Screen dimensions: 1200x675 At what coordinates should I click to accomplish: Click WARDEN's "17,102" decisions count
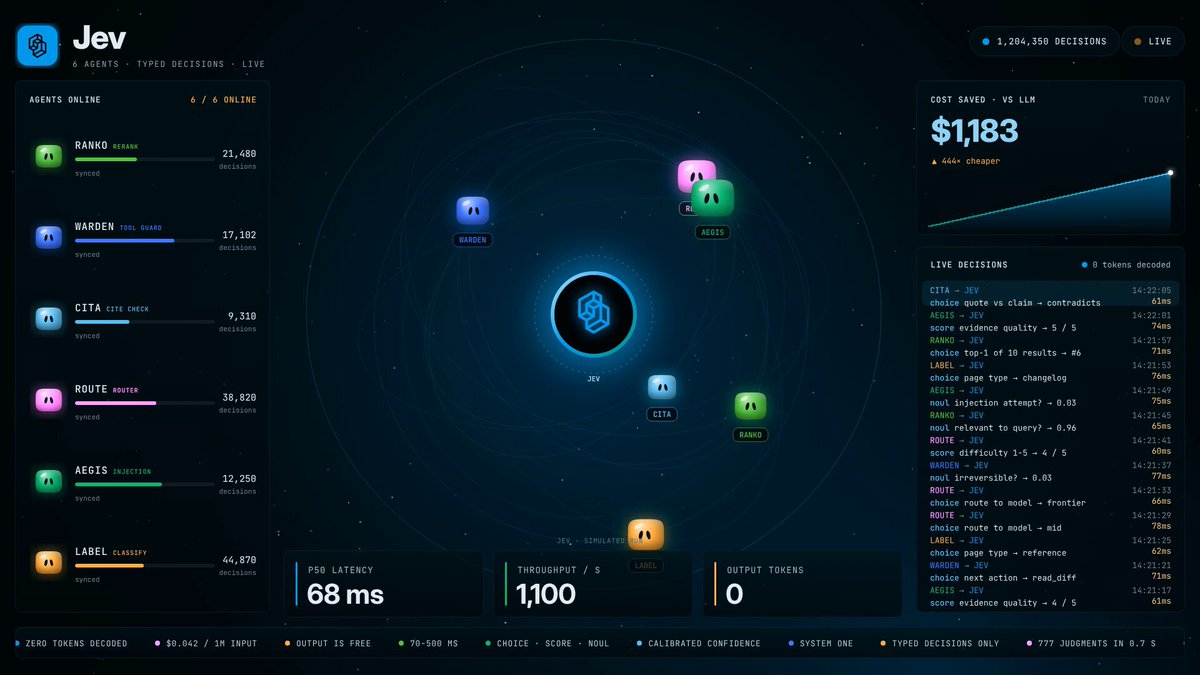[239, 235]
